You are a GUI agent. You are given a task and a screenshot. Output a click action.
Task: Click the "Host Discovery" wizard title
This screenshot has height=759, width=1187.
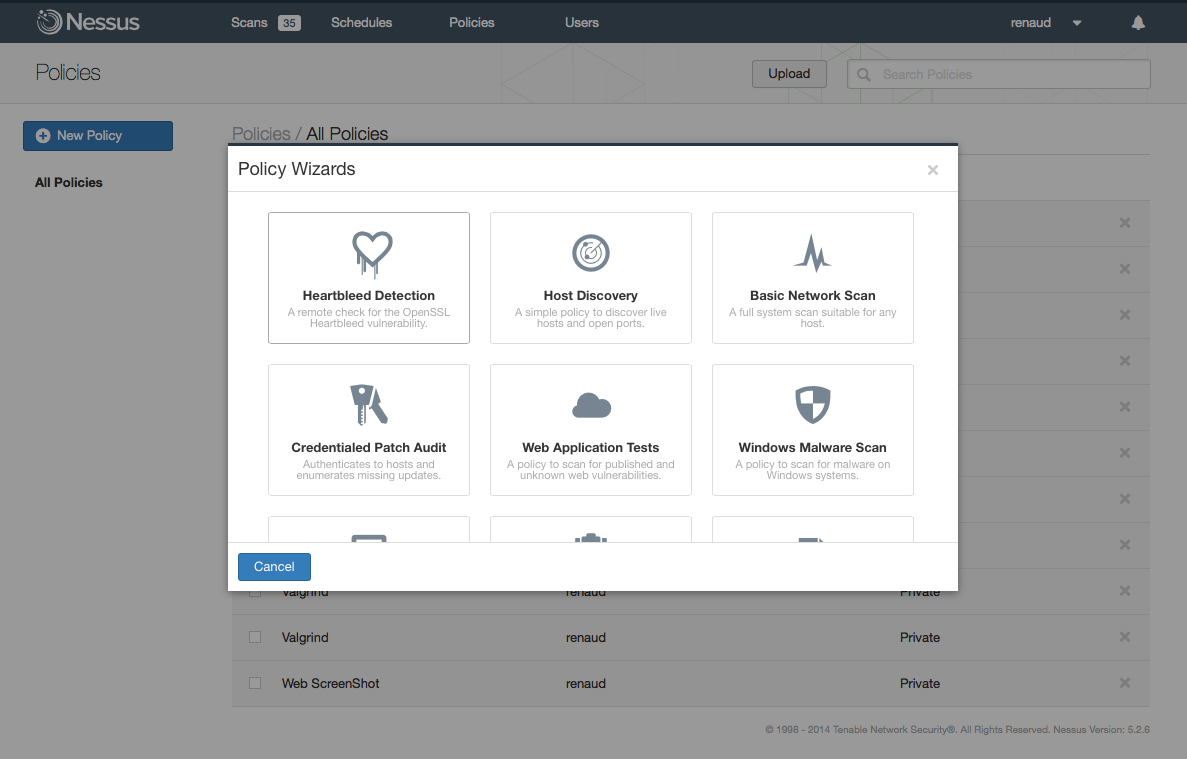click(590, 296)
